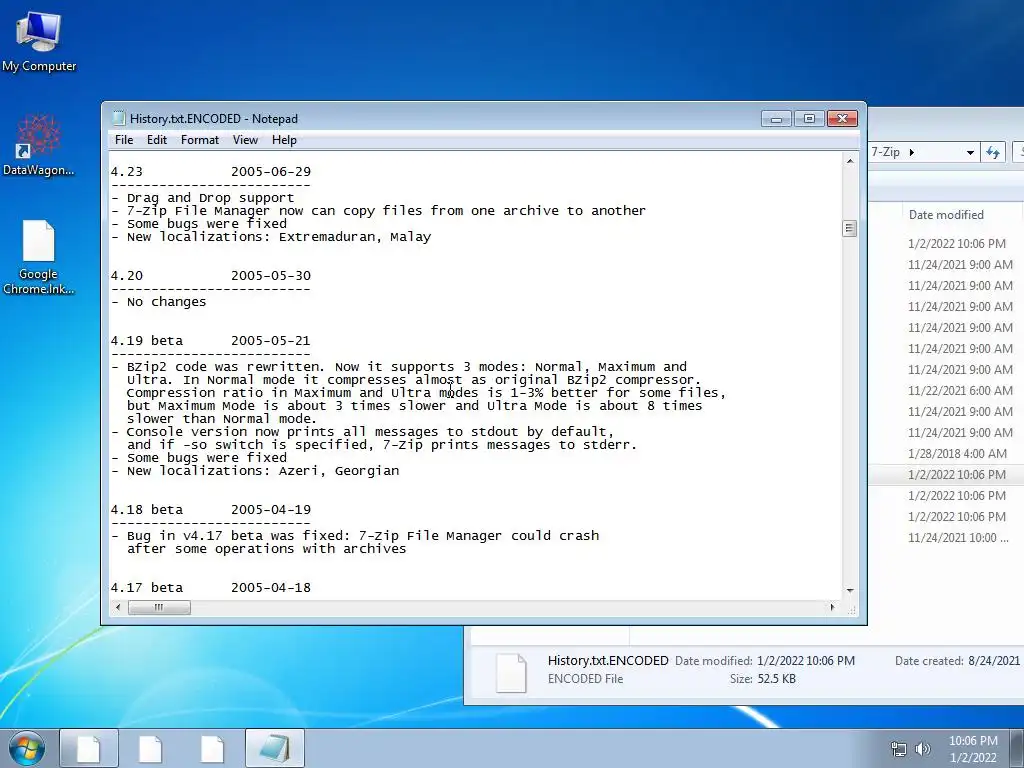Viewport: 1024px width, 768px height.
Task: Open the DataWagon desktop shortcut
Action: coord(39,145)
